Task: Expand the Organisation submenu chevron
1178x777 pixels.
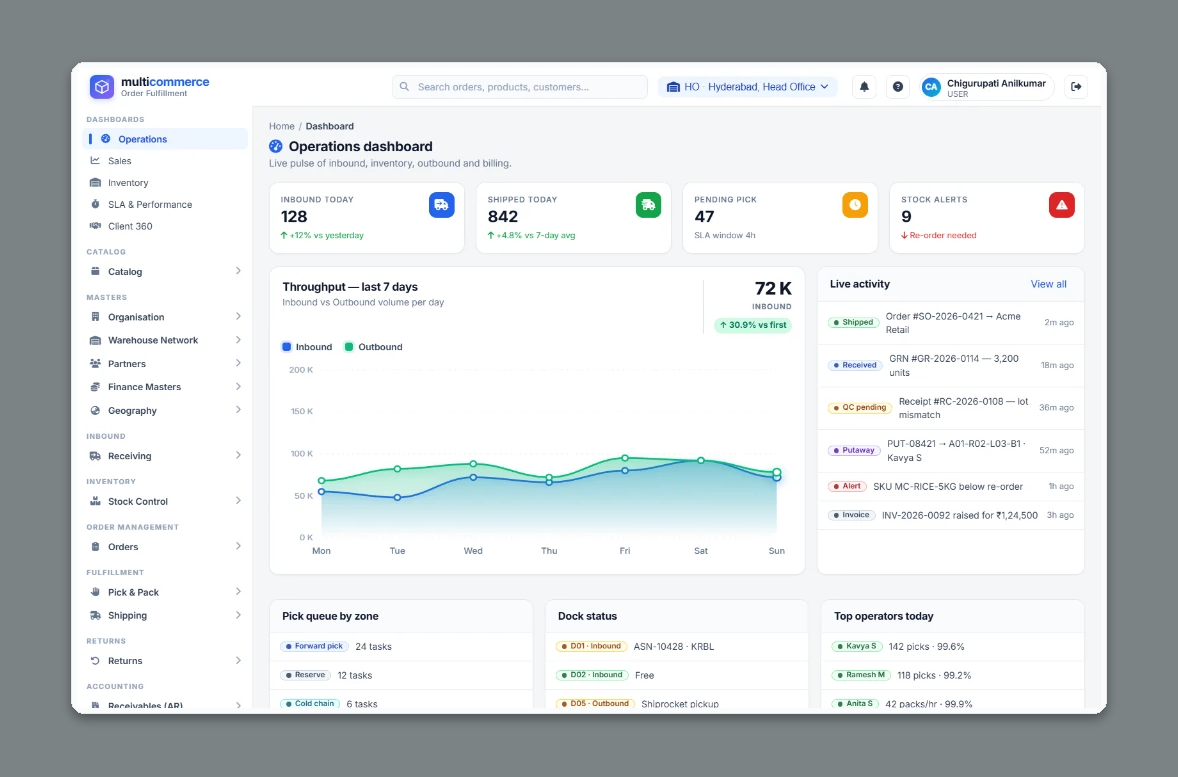Action: [x=238, y=317]
